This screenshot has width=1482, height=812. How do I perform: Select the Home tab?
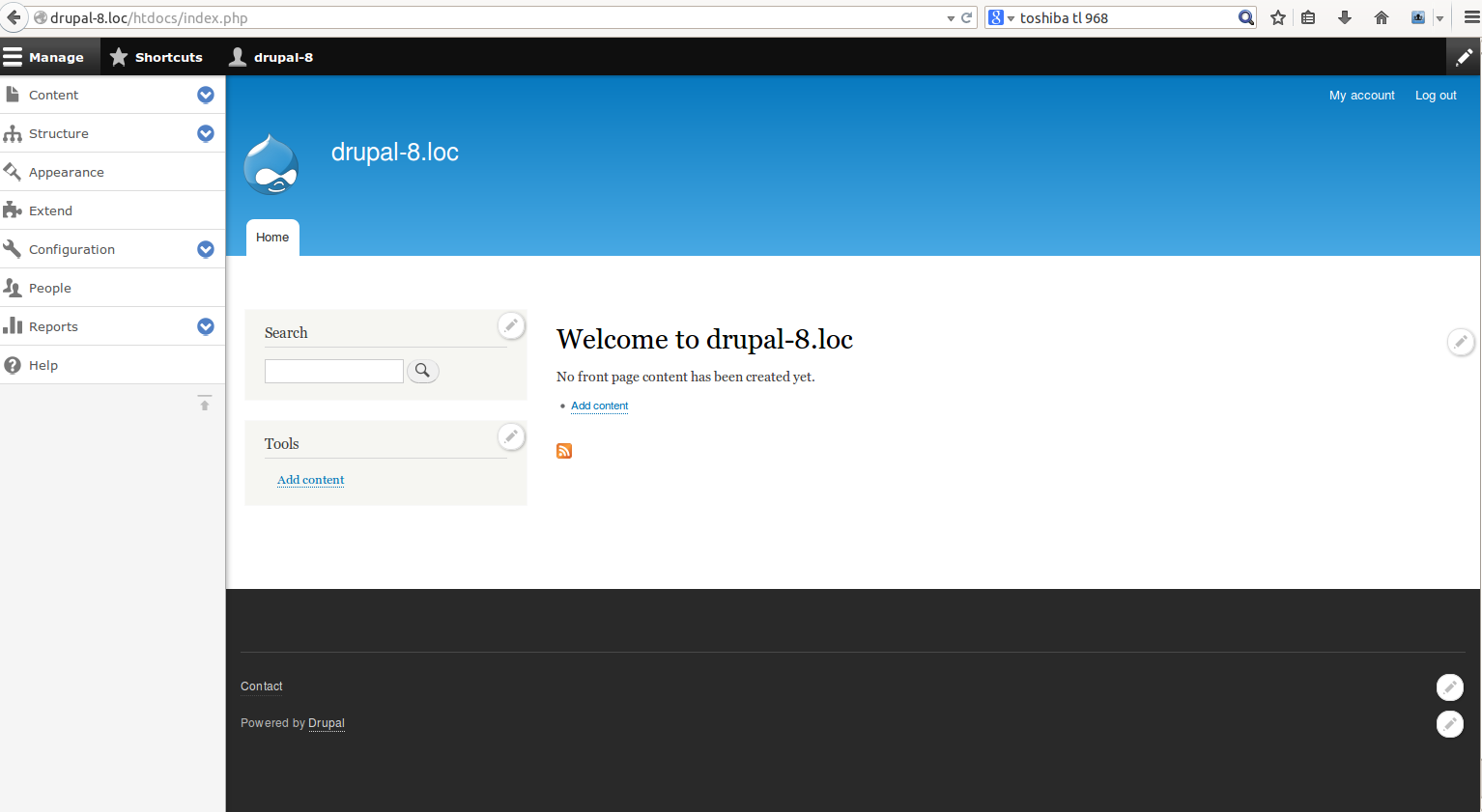click(x=271, y=237)
